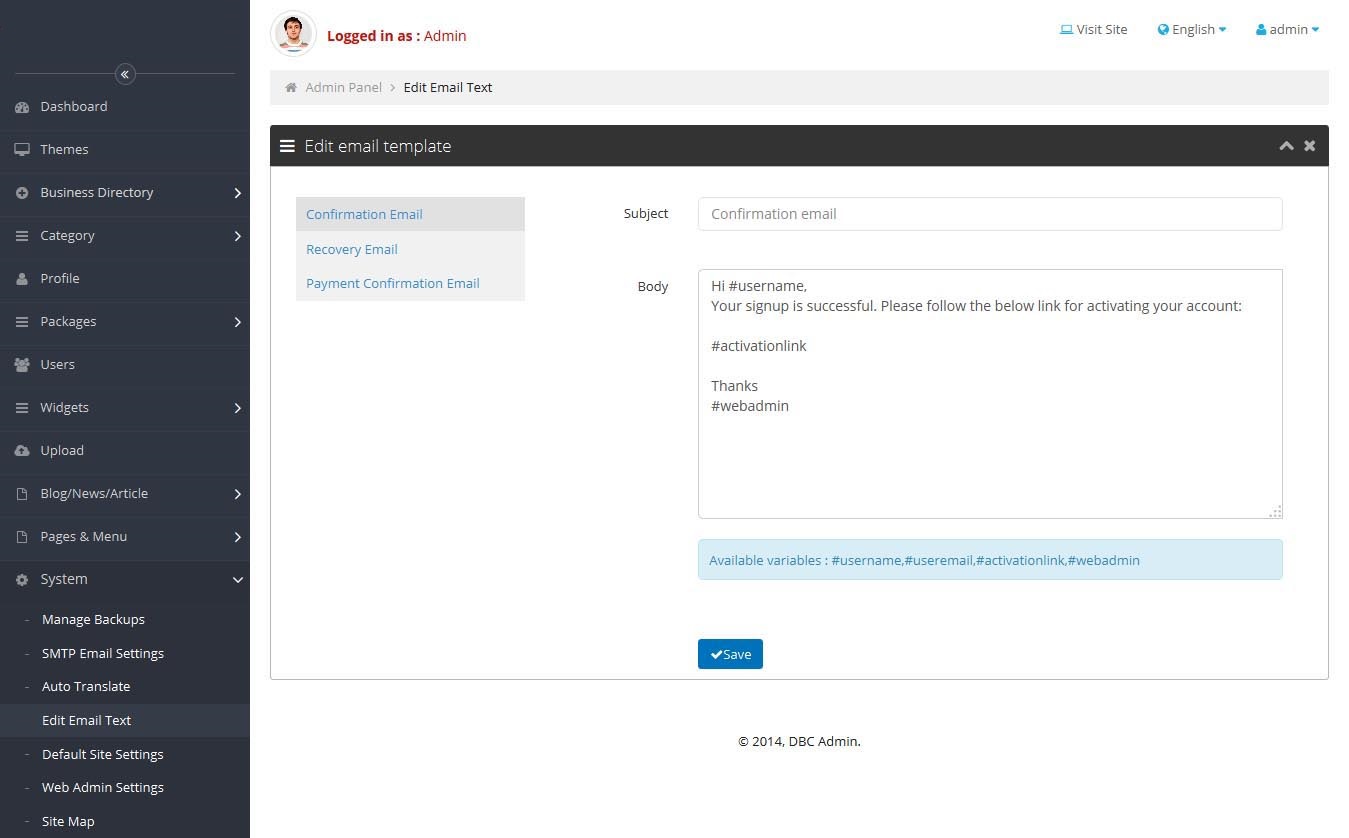Click inside the Body text area

[x=990, y=394]
